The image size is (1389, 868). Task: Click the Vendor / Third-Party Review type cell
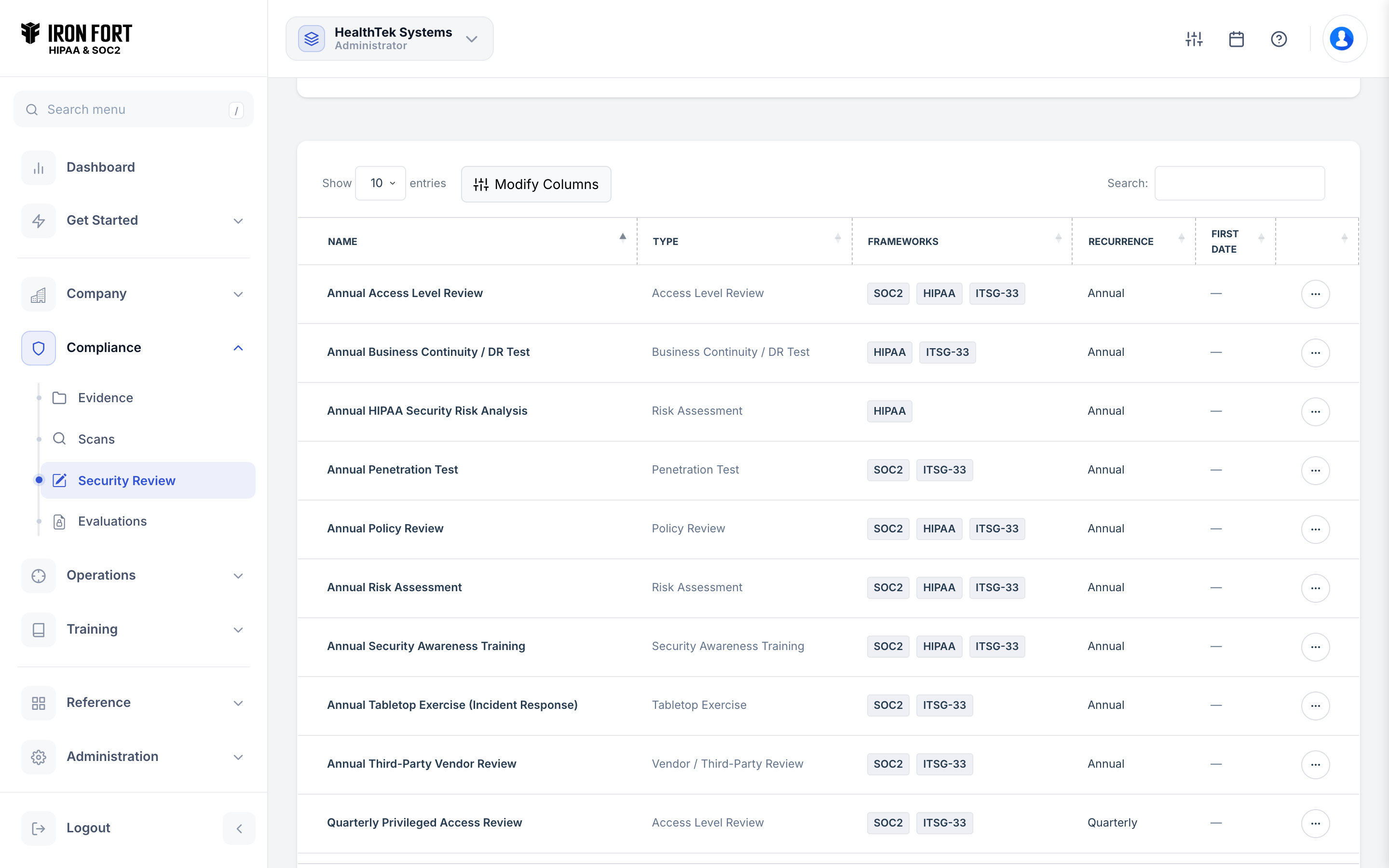(727, 763)
